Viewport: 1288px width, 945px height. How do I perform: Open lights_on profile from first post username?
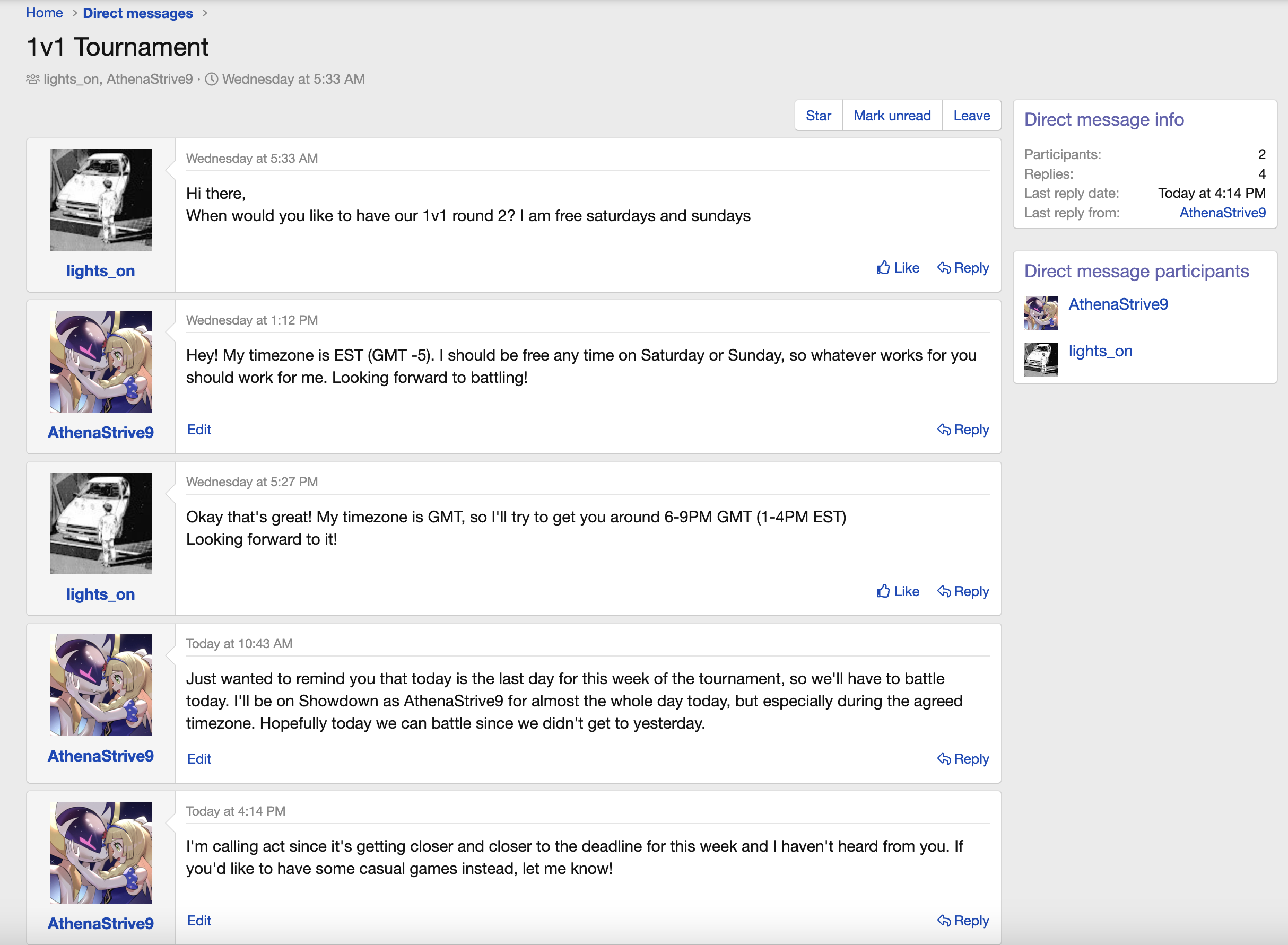[x=101, y=270]
